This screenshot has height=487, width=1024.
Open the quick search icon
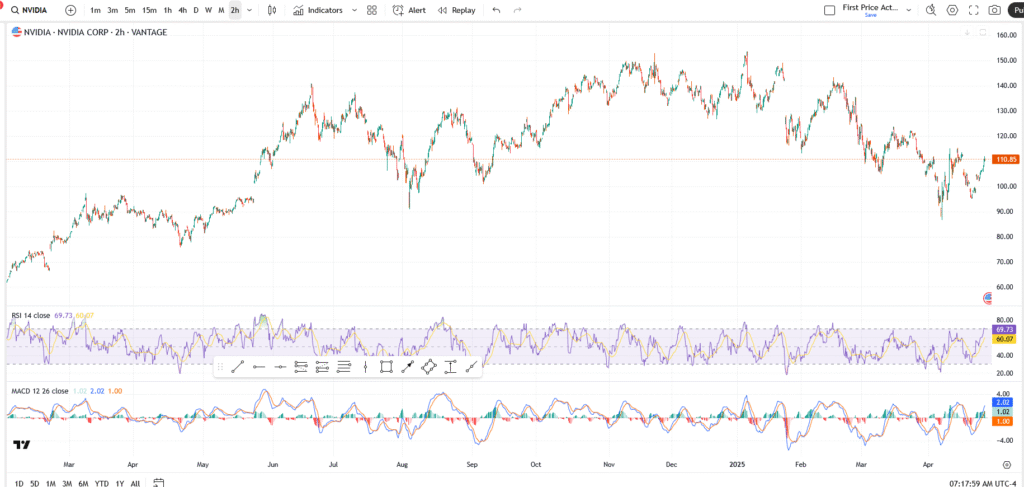[931, 10]
